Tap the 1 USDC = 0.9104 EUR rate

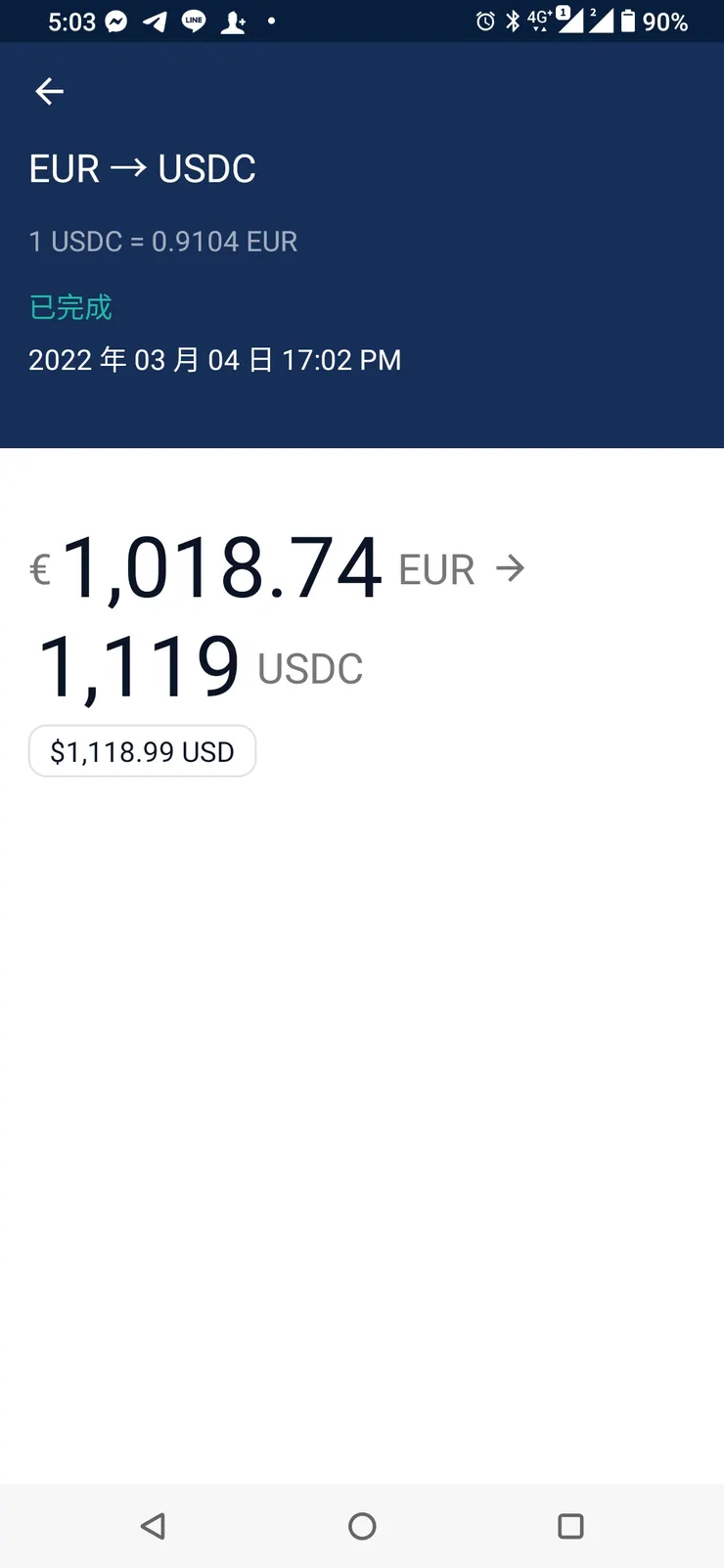163,242
